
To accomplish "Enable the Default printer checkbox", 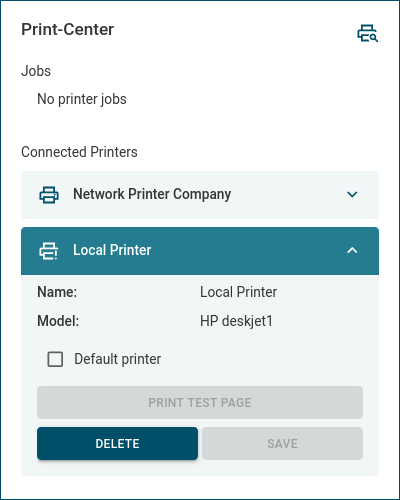I will [x=55, y=359].
